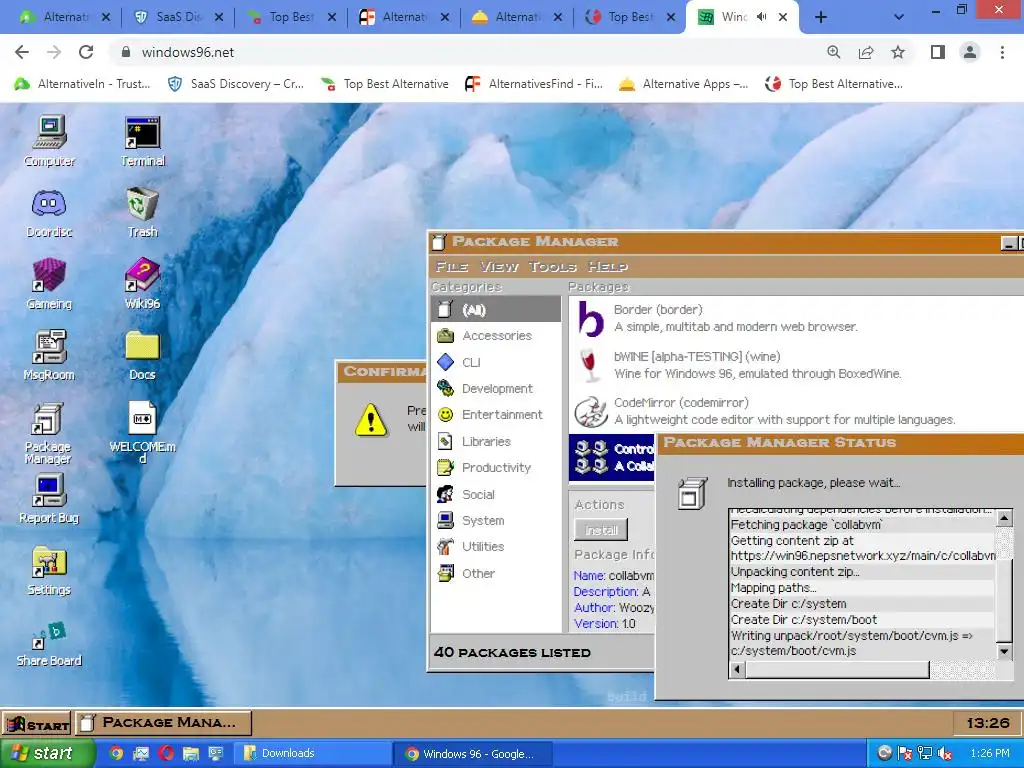Open the MsgRoom desktop icon
1024x768 pixels.
[x=50, y=355]
